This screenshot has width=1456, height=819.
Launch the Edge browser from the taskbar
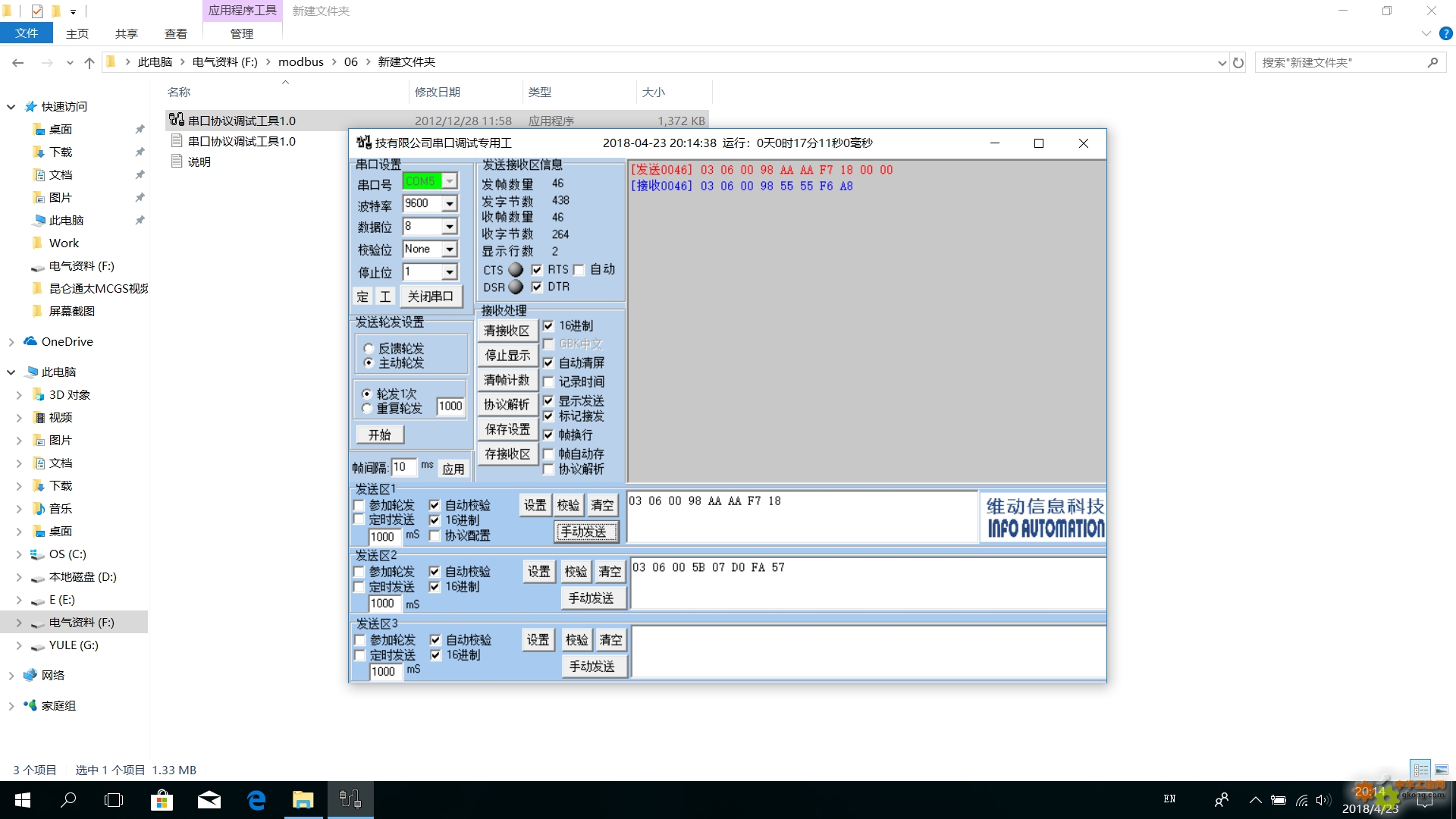(256, 800)
